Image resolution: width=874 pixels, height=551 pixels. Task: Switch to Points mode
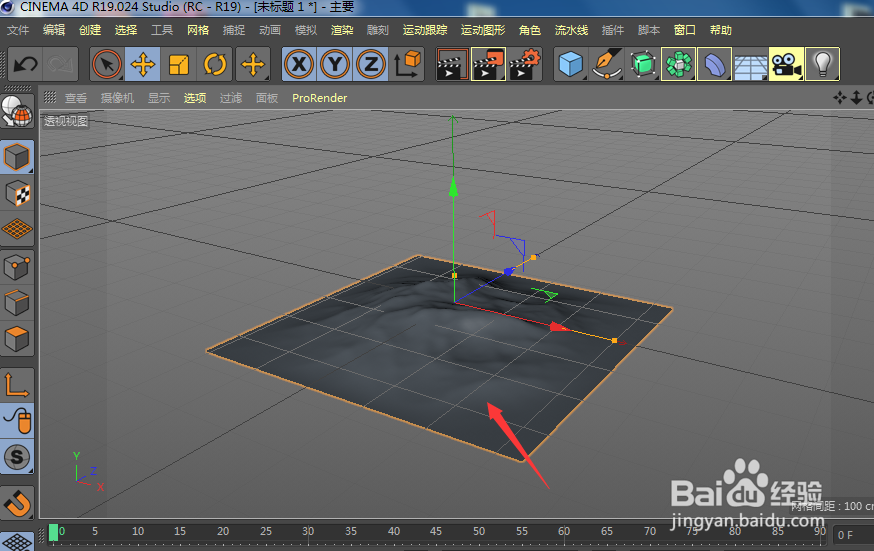pos(17,267)
